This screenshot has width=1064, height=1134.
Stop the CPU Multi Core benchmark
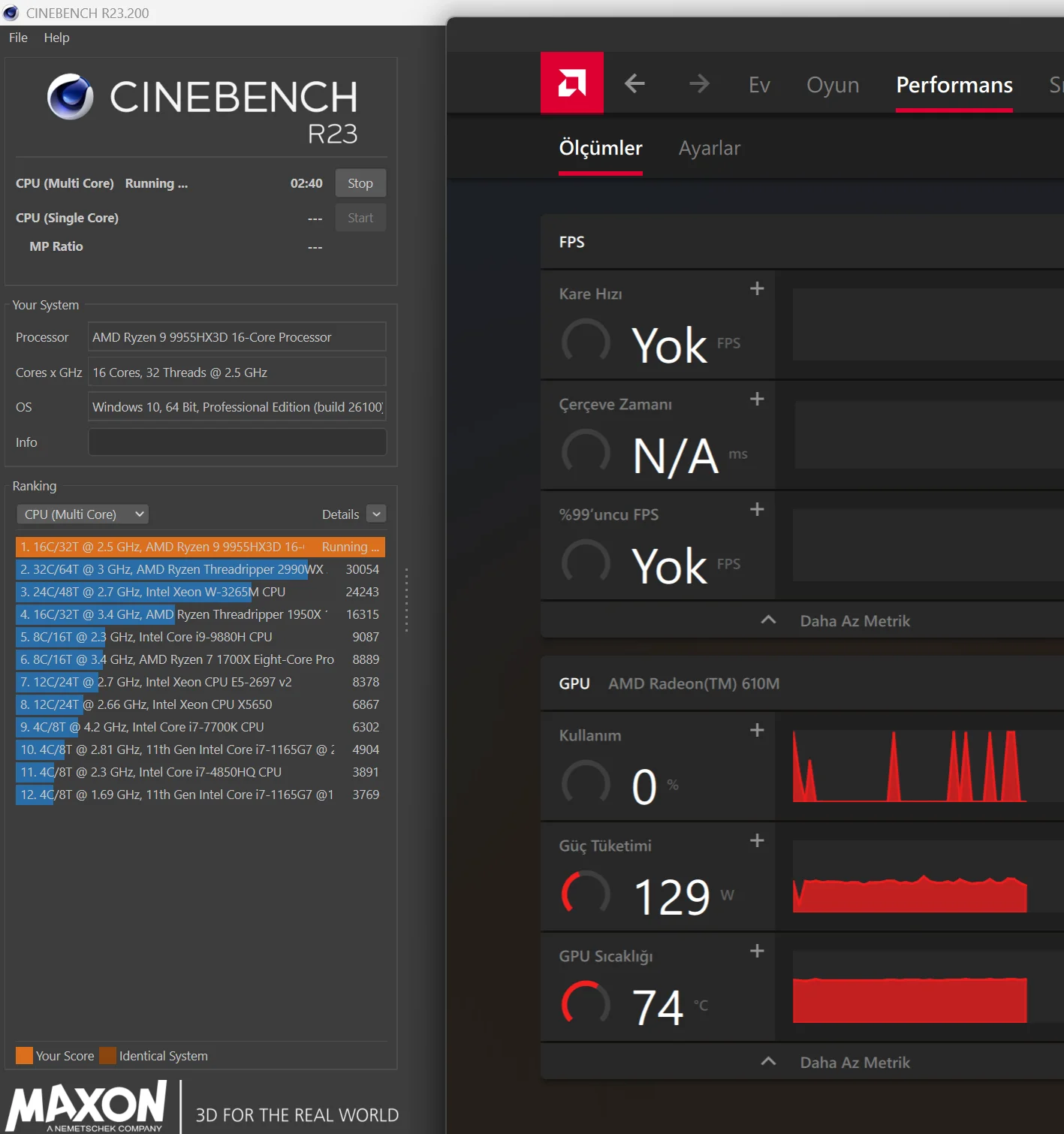coord(360,183)
